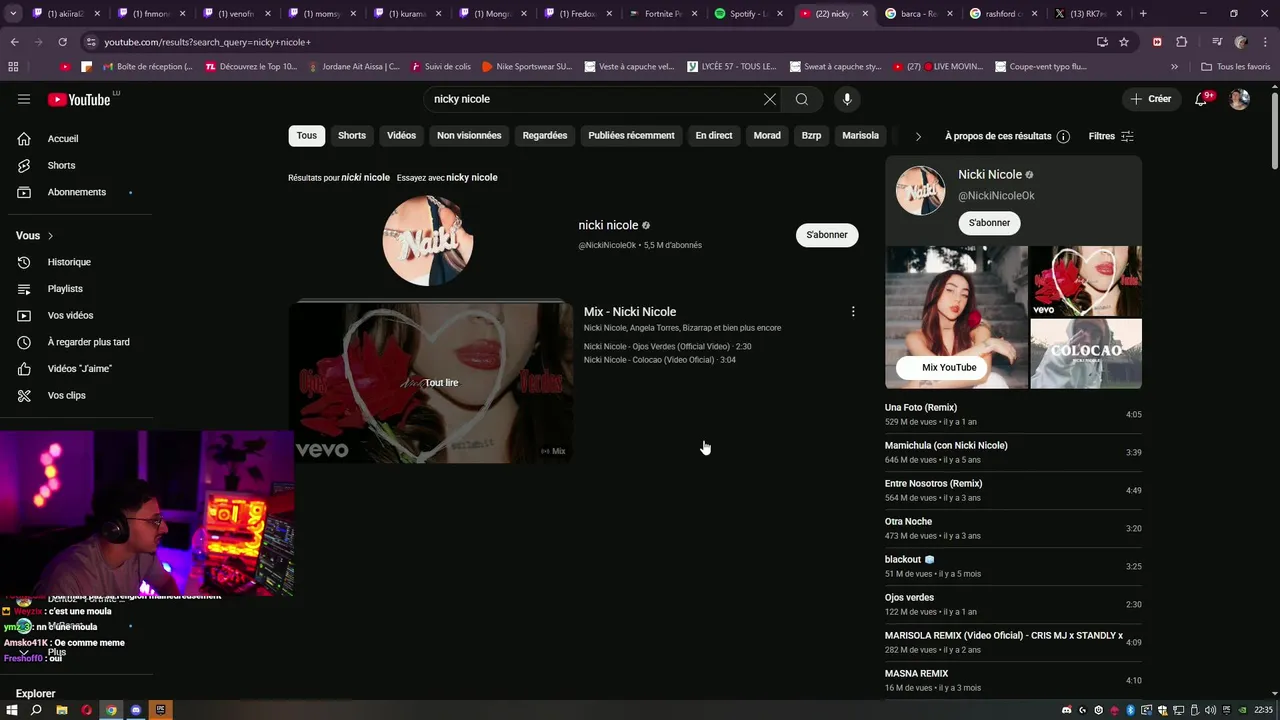Play MASNA REMIX track
This screenshot has width=1280, height=720.
click(x=1013, y=680)
